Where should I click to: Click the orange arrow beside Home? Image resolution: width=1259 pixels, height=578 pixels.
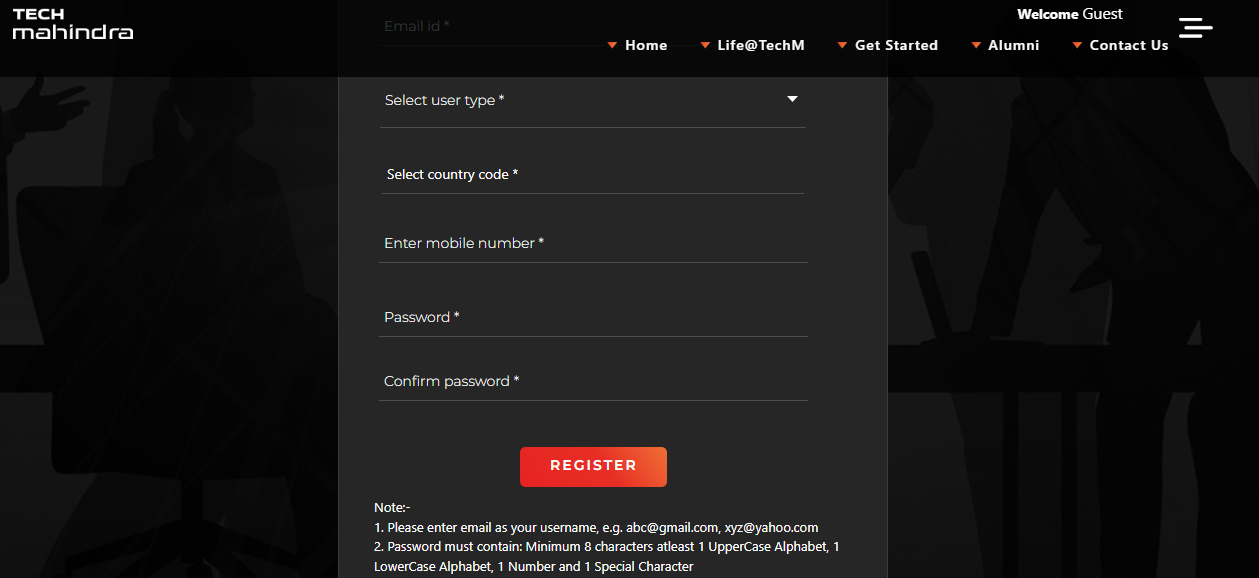[612, 46]
